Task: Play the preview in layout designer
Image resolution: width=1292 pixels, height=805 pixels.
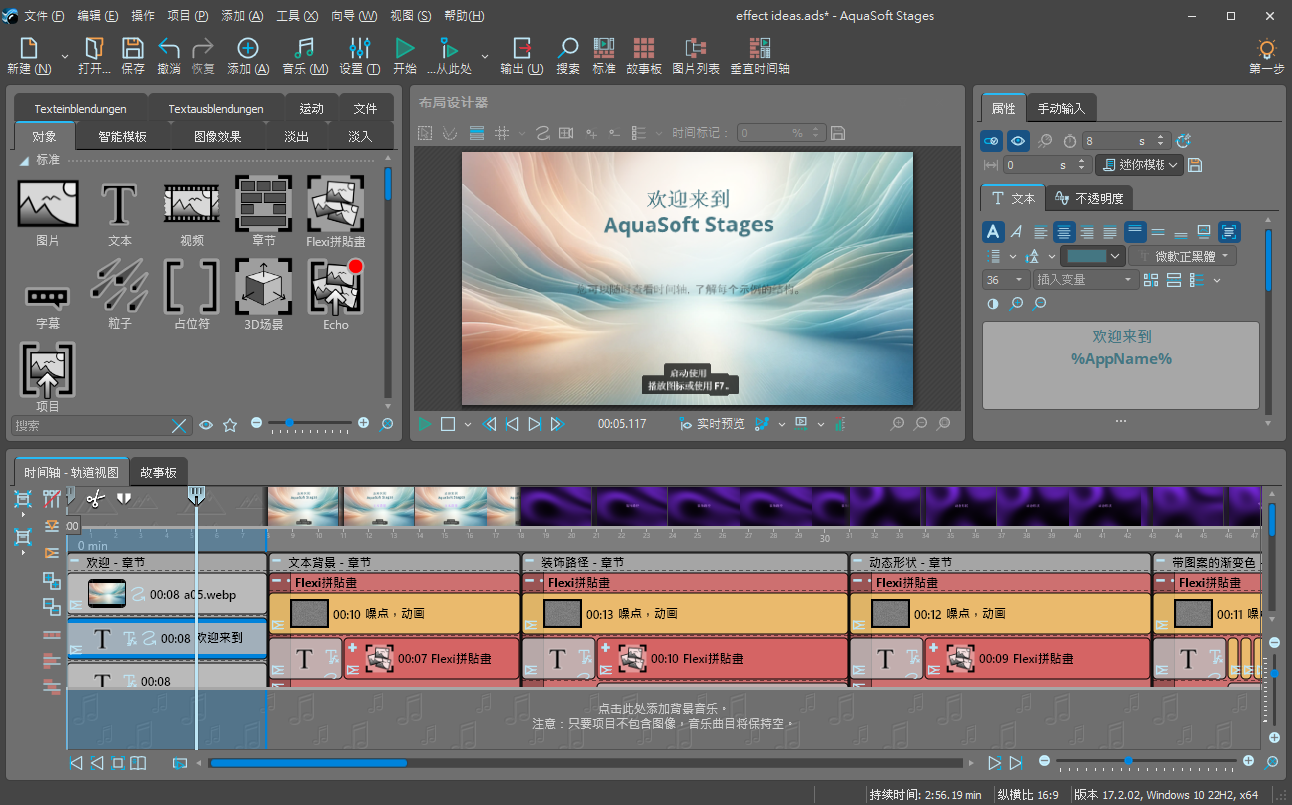Action: (426, 424)
